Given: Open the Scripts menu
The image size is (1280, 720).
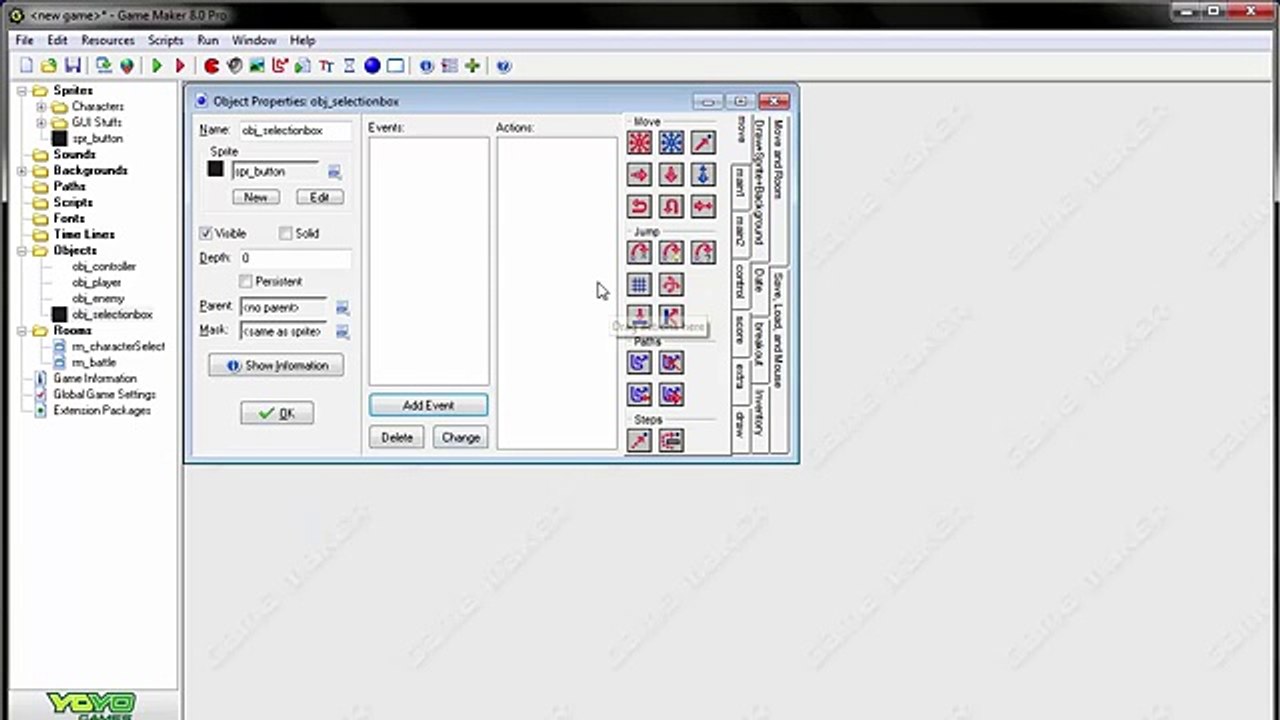Looking at the screenshot, I should tap(166, 41).
